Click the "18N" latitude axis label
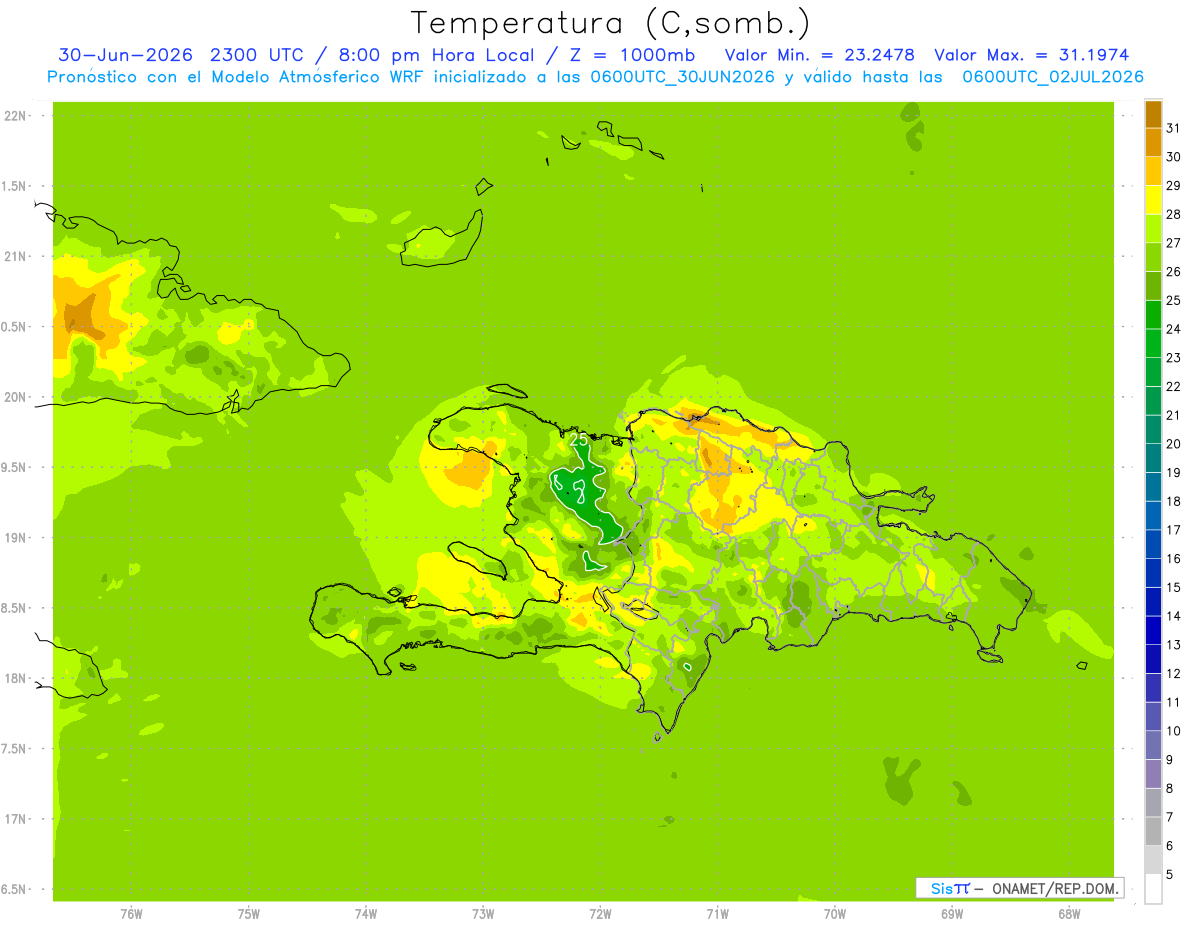The height and width of the screenshot is (927, 1200). [x=14, y=678]
